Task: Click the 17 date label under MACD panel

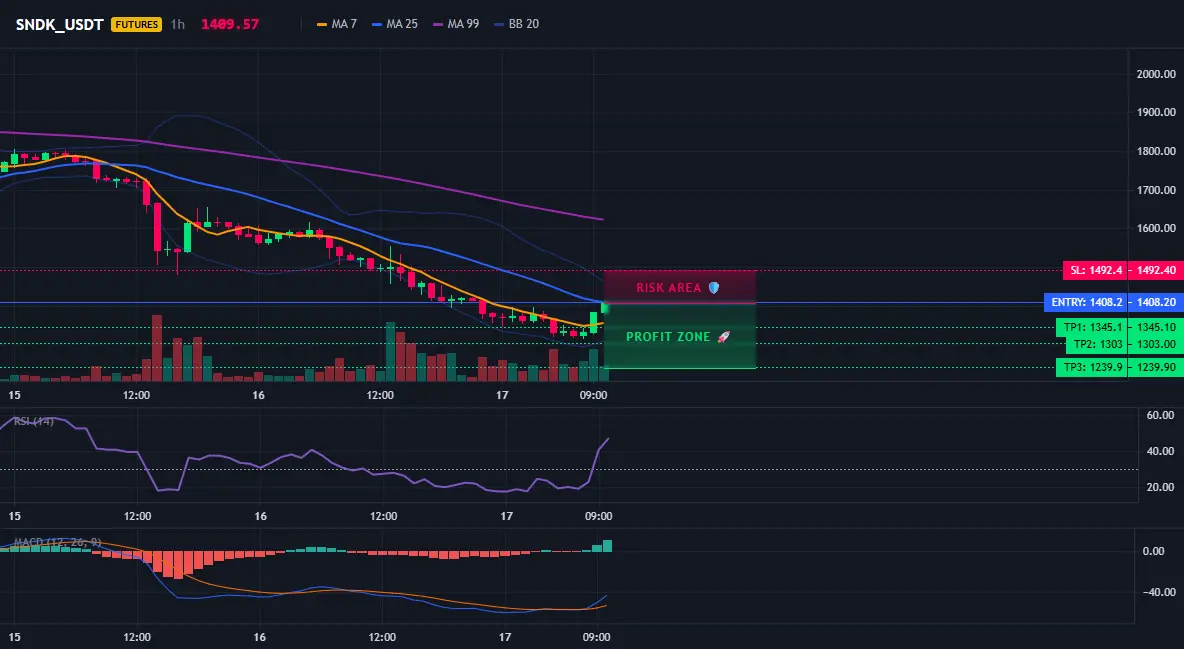Action: coord(505,637)
